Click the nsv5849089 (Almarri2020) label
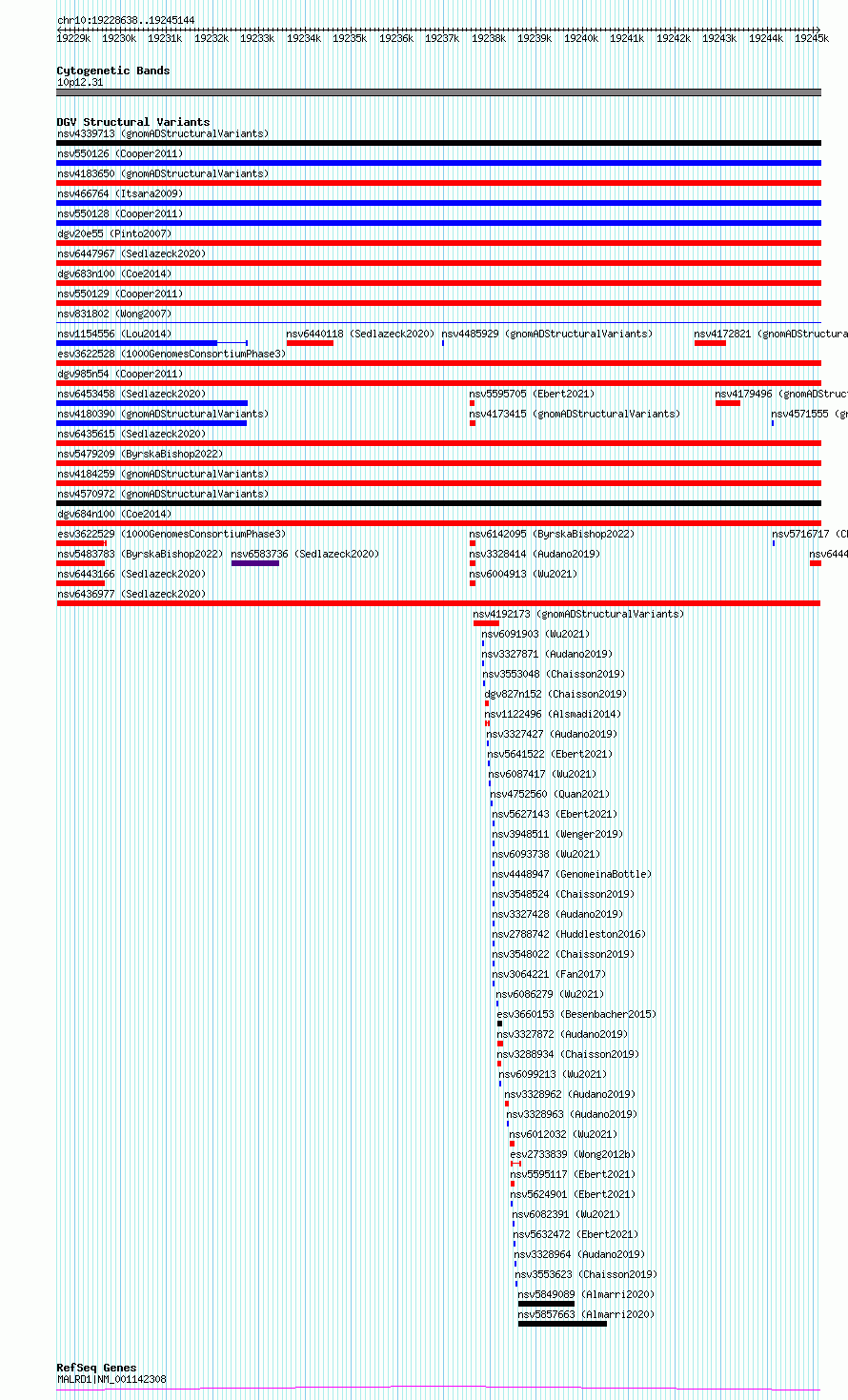The image size is (848, 1400). point(586,1294)
